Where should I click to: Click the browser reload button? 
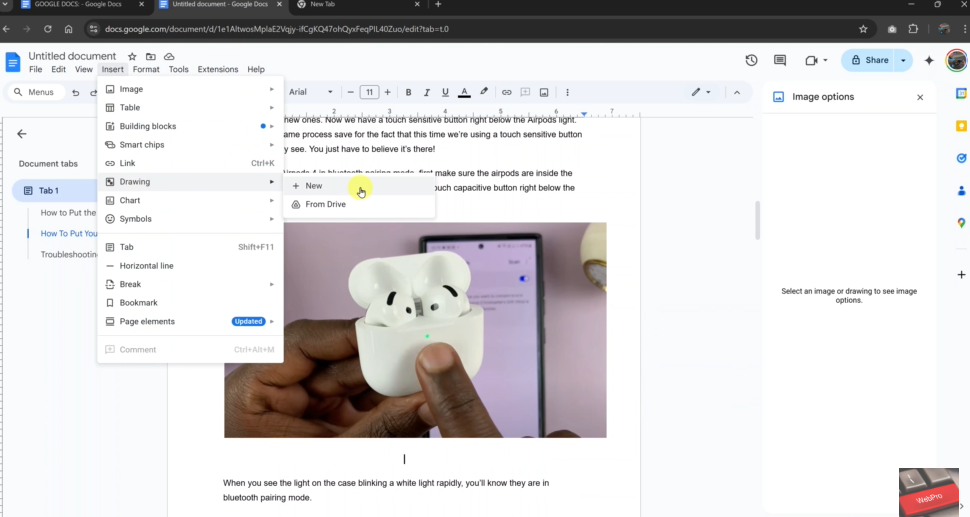48,29
